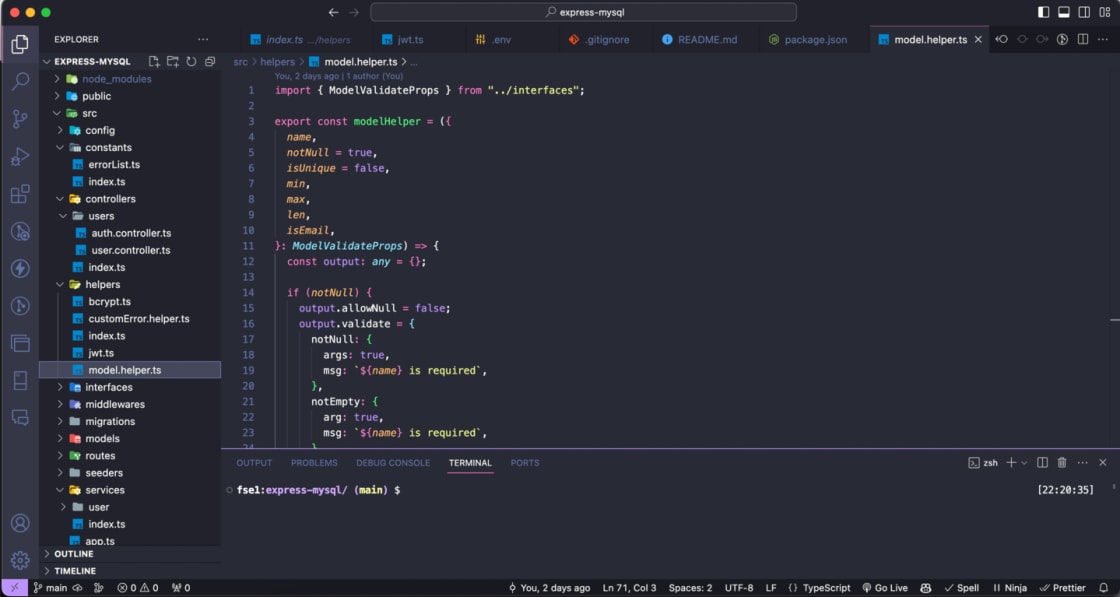The image size is (1120, 597).
Task: Split the terminal panel
Action: click(x=1042, y=463)
